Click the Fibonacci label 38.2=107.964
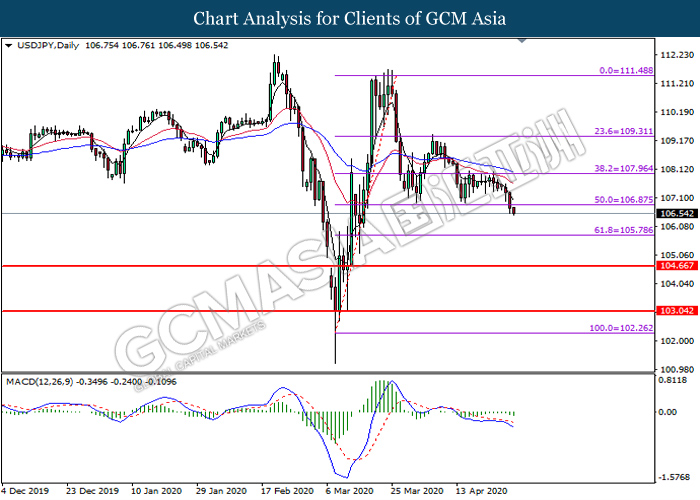 click(624, 169)
